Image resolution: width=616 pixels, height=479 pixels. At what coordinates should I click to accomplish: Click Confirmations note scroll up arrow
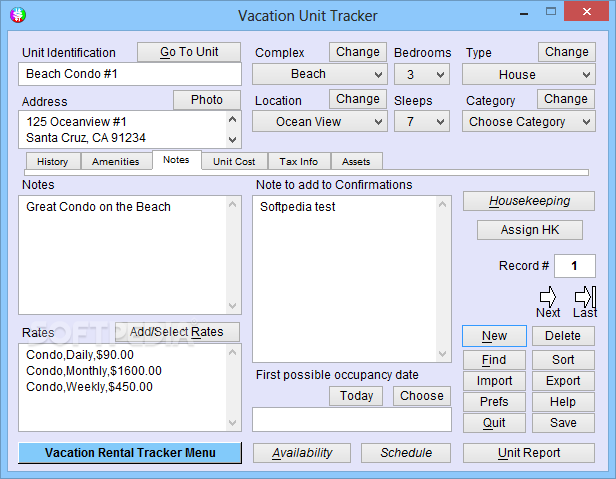pos(442,204)
